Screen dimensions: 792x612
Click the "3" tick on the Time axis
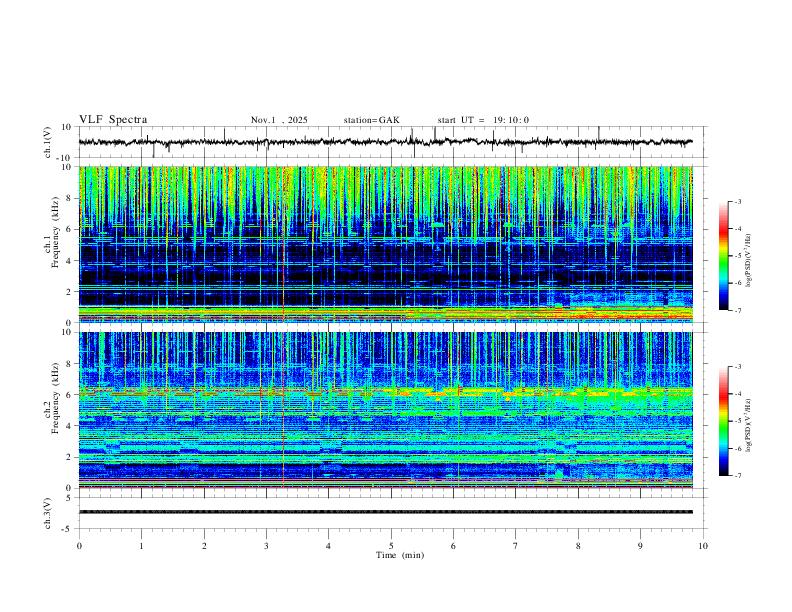[266, 546]
